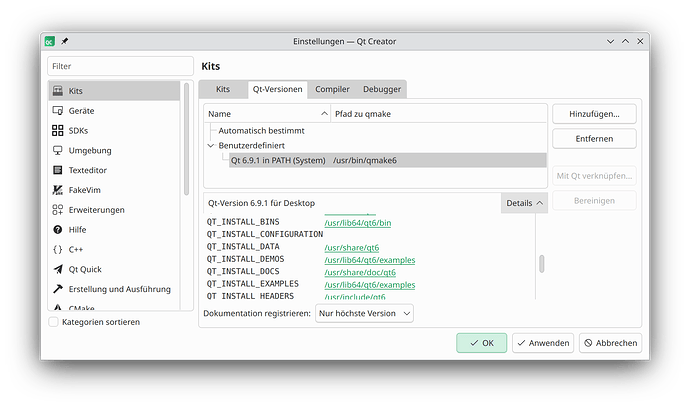This screenshot has height=407, width=690.
Task: Click the Qt Quick paper plane icon
Action: coord(58,269)
